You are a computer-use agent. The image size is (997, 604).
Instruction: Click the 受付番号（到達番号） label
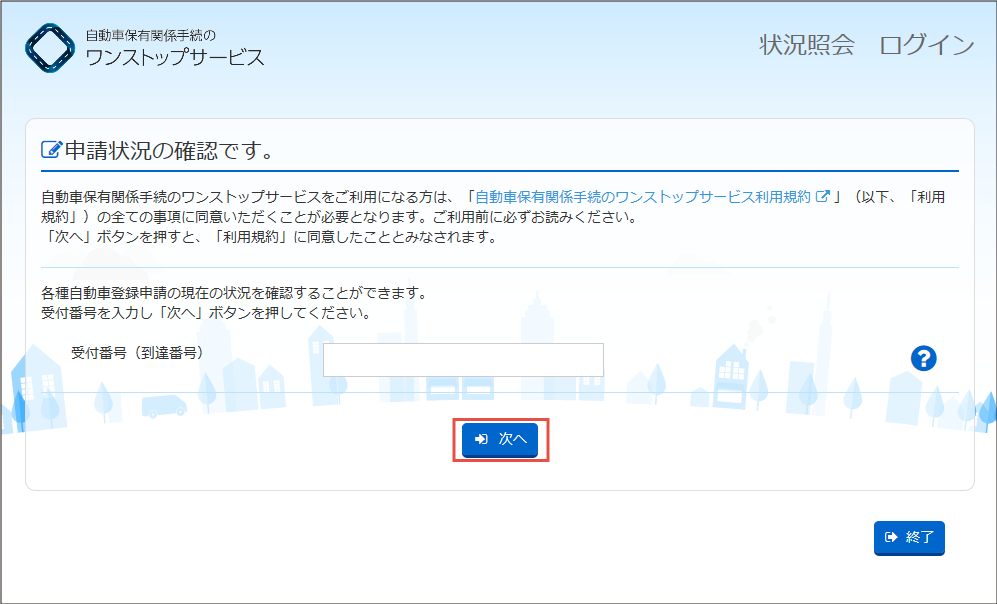pyautogui.click(x=137, y=353)
